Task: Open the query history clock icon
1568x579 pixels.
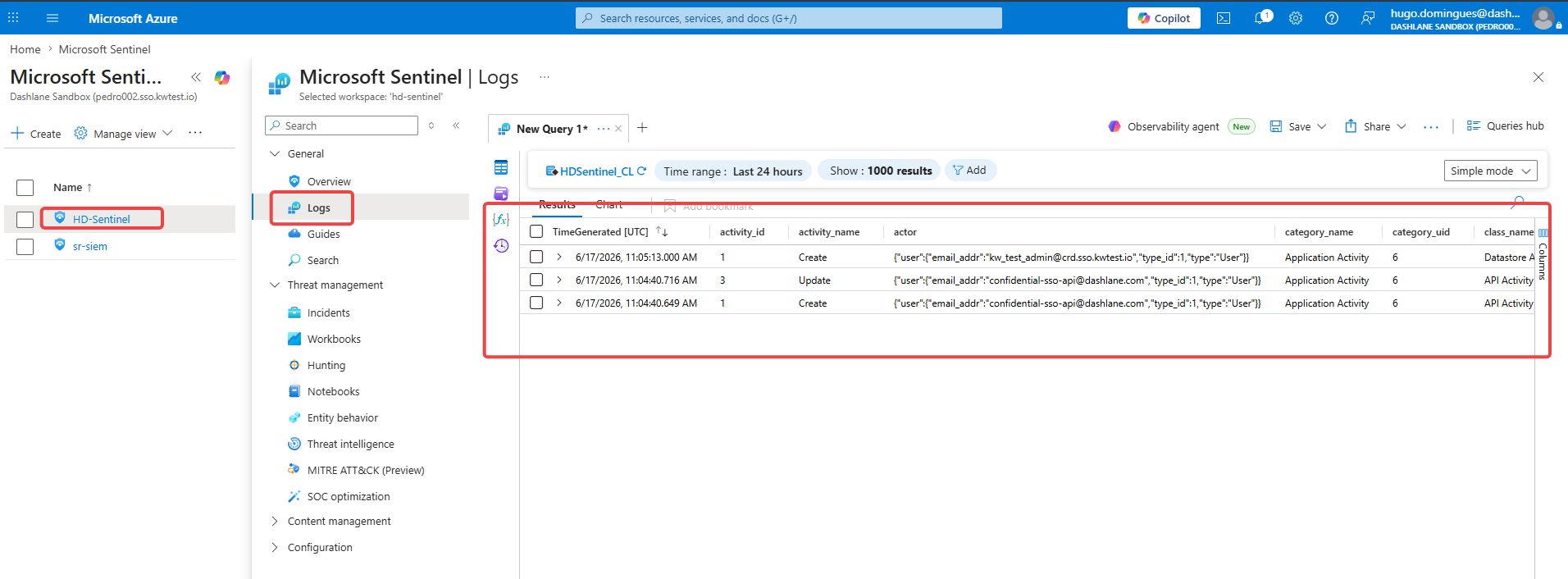Action: (501, 245)
